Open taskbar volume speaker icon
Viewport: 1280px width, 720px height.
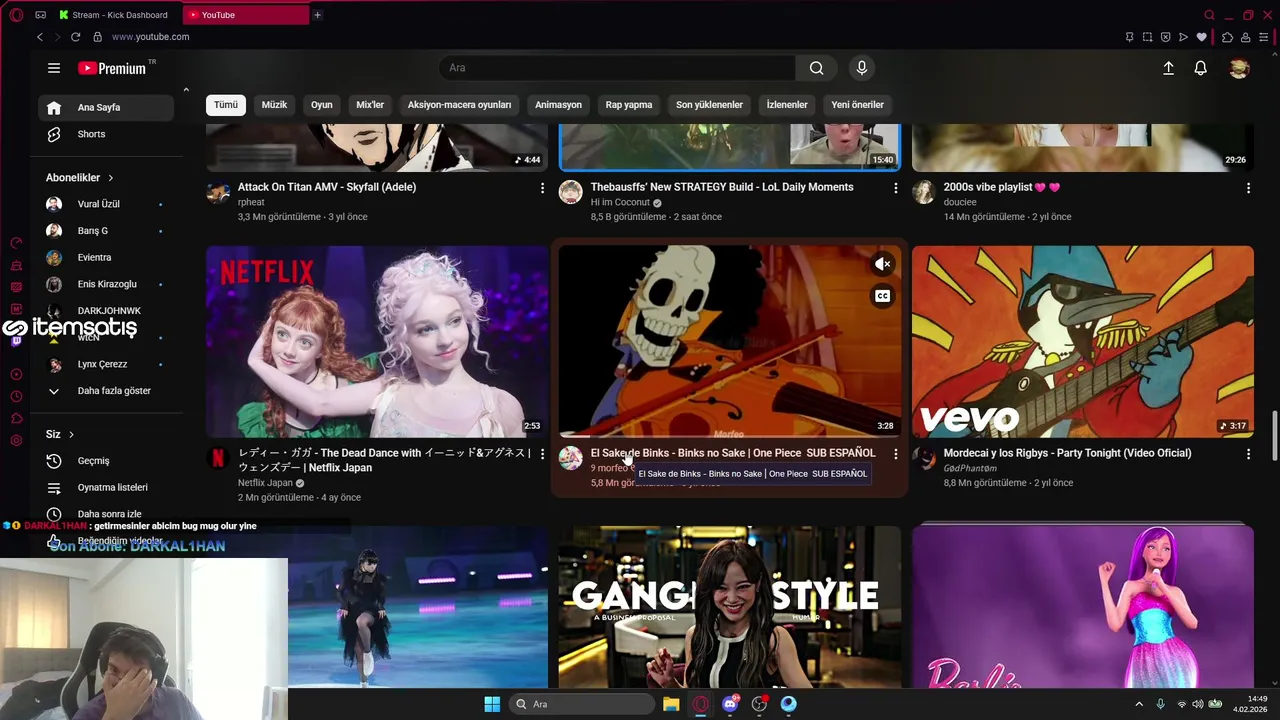click(x=1198, y=704)
